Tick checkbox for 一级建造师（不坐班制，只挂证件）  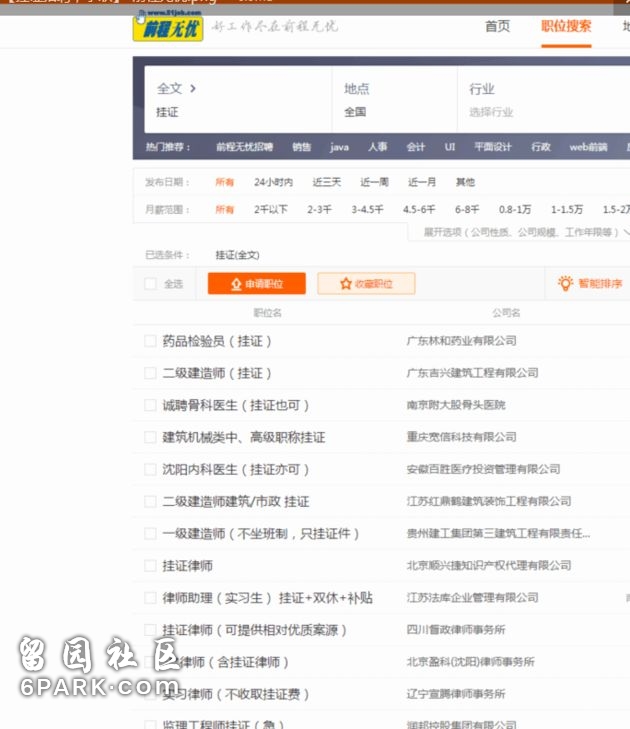[150, 534]
